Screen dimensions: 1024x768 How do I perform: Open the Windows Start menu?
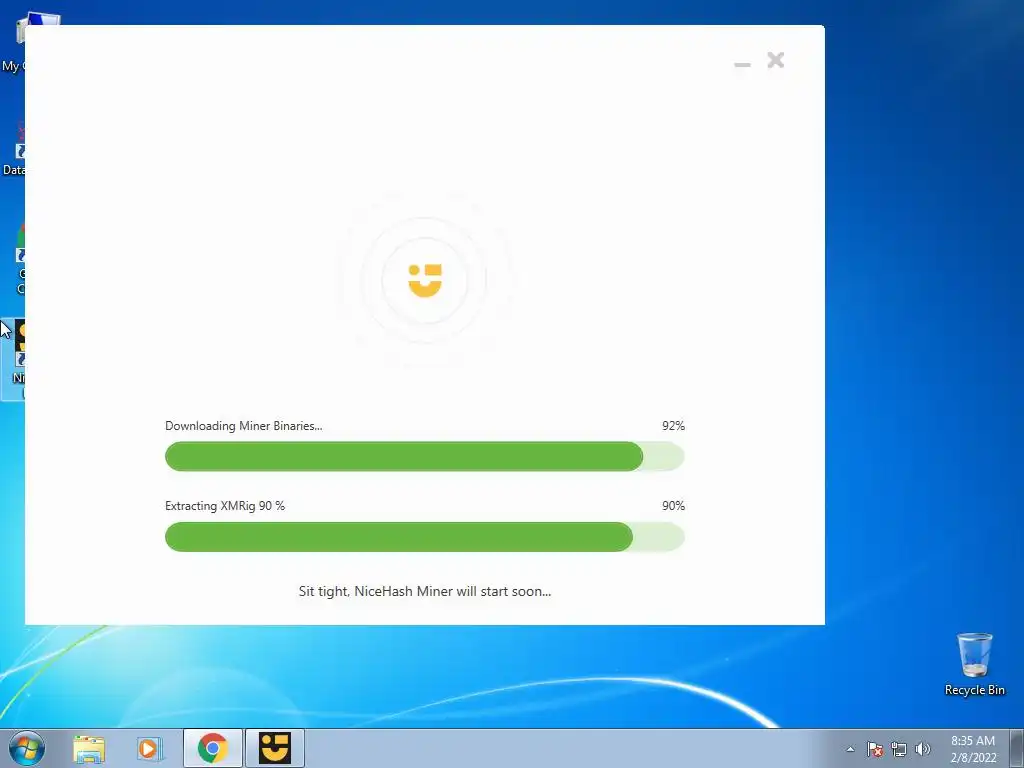coord(26,748)
